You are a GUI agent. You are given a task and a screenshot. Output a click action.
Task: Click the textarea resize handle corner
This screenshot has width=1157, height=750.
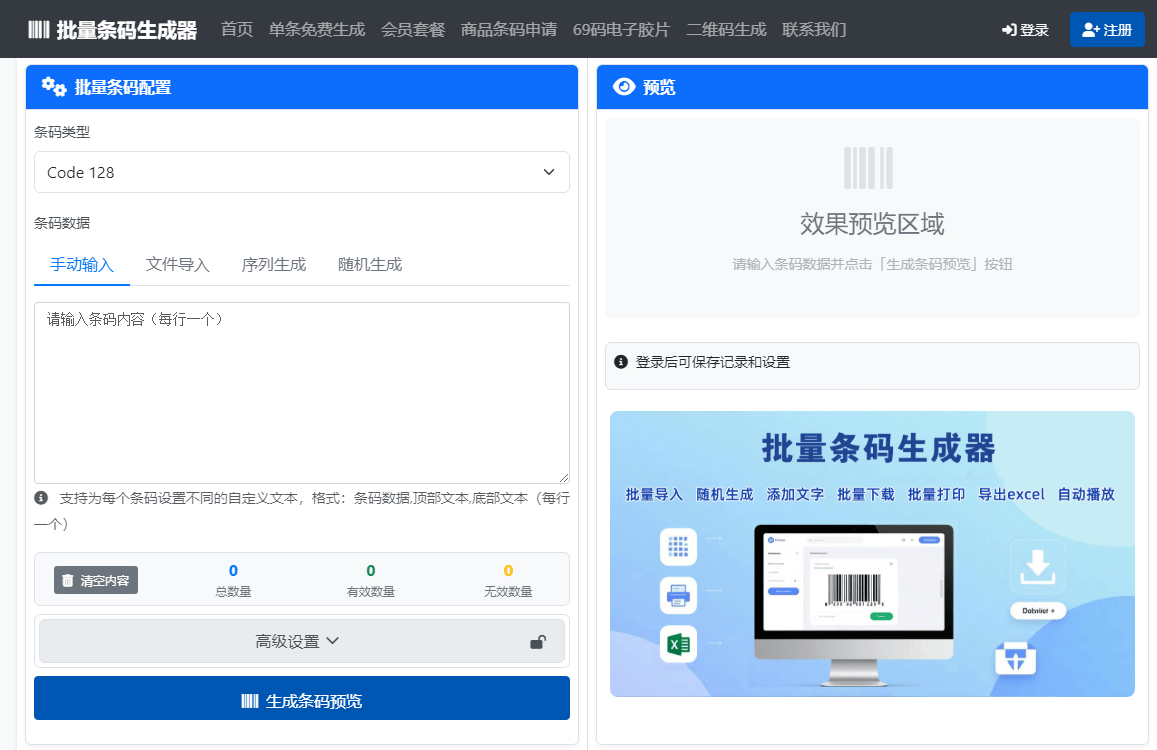coord(564,478)
